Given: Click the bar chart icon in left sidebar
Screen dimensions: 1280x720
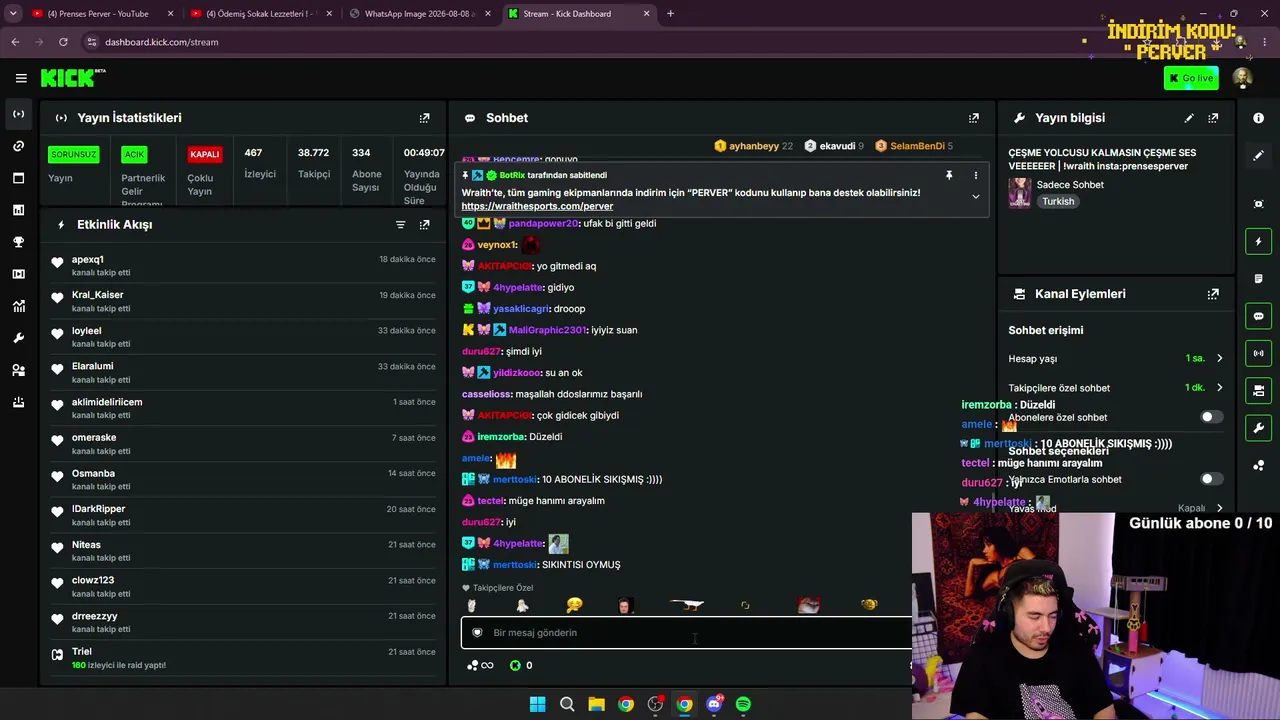Looking at the screenshot, I should coord(19,210).
